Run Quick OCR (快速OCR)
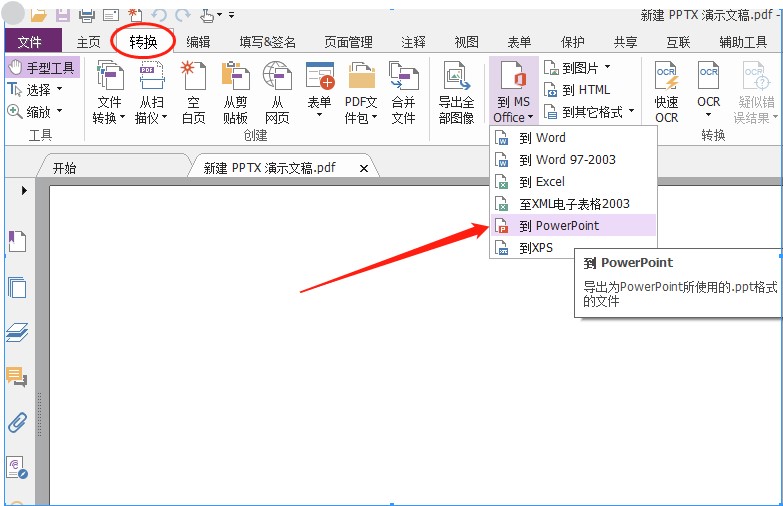 pyautogui.click(x=667, y=93)
